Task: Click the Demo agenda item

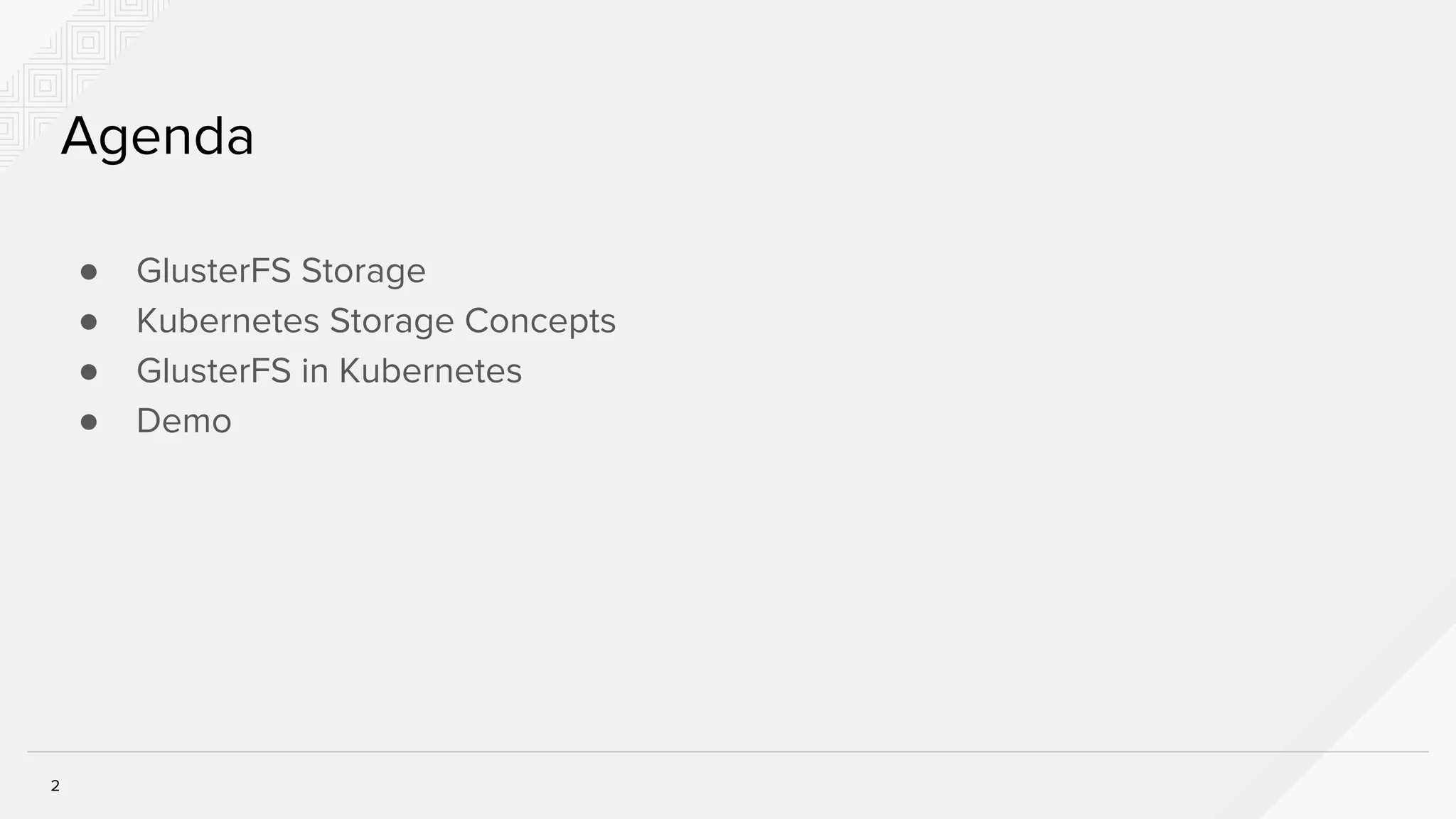Action: 183,421
